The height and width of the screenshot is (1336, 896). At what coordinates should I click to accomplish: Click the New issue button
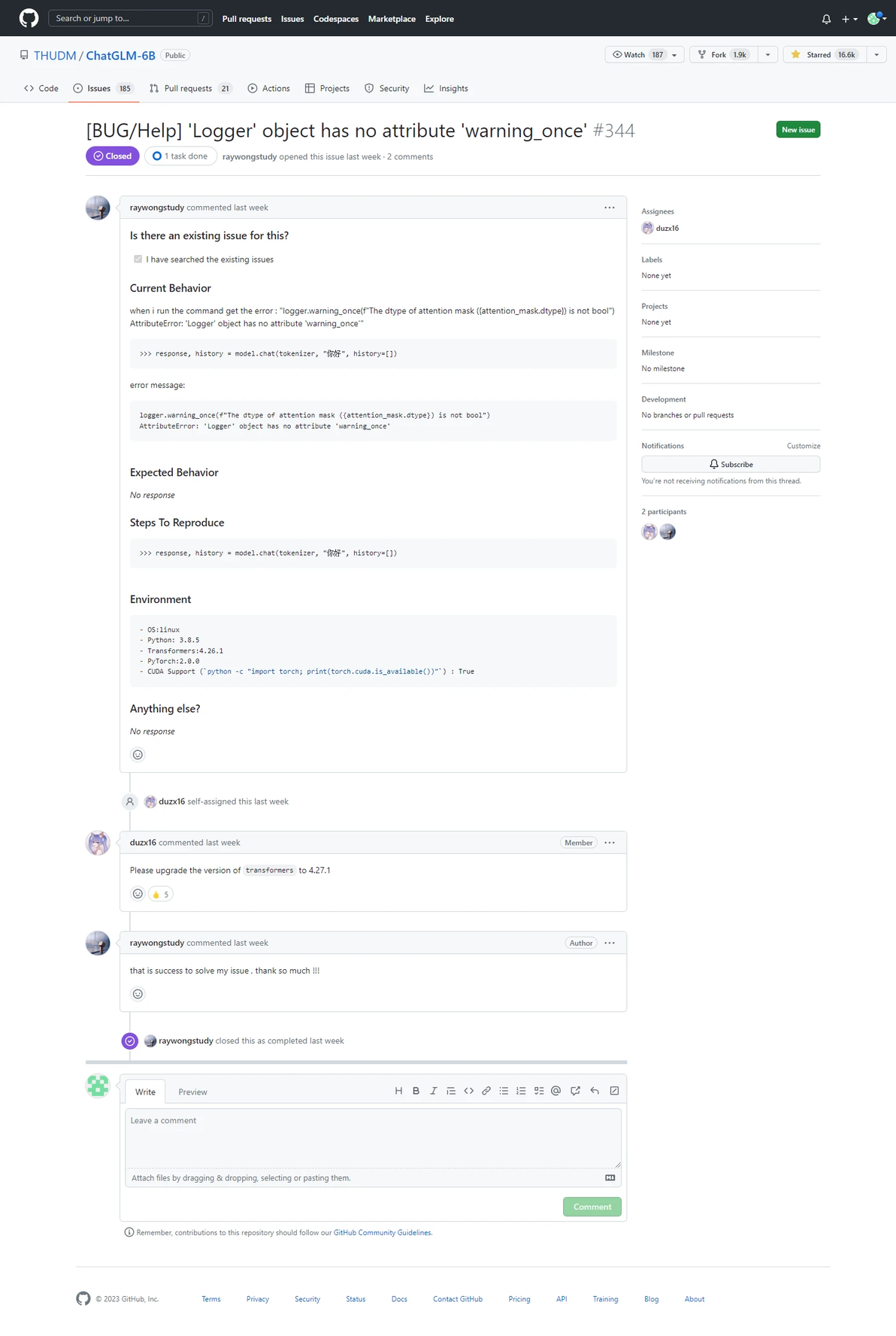click(798, 130)
